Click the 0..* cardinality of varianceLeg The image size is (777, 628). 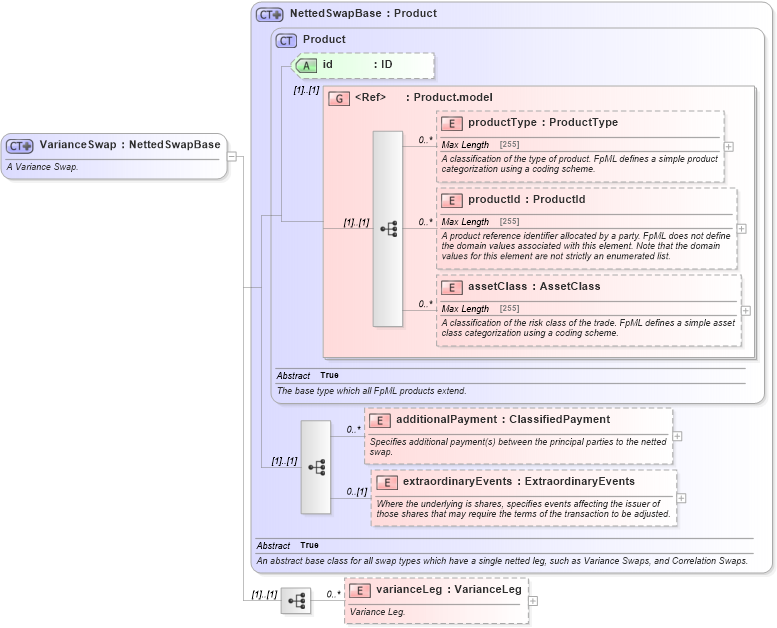pyautogui.click(x=333, y=594)
